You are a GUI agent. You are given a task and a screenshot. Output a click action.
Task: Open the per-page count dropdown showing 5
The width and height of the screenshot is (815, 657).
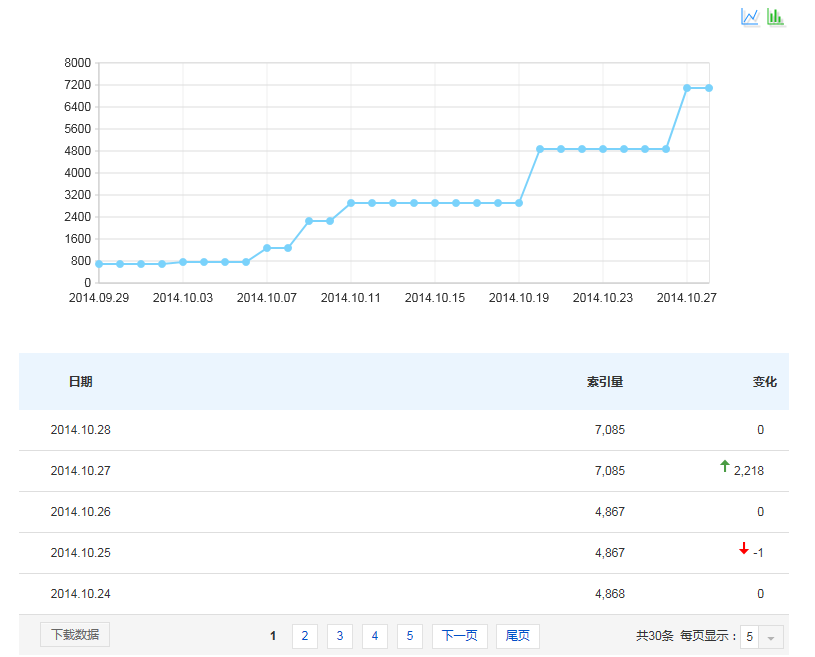pyautogui.click(x=761, y=636)
